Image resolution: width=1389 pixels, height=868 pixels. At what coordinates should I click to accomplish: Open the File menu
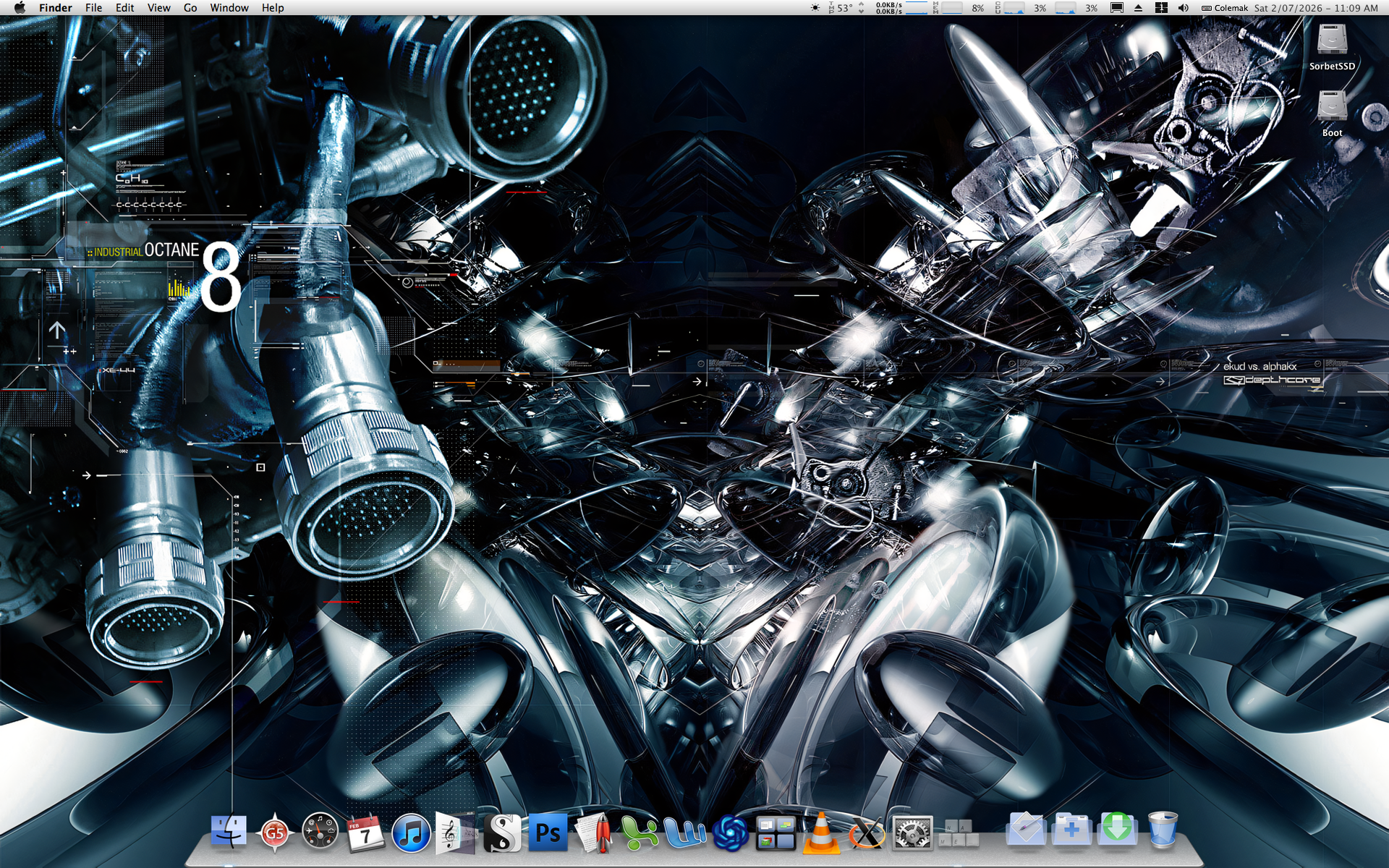[93, 8]
